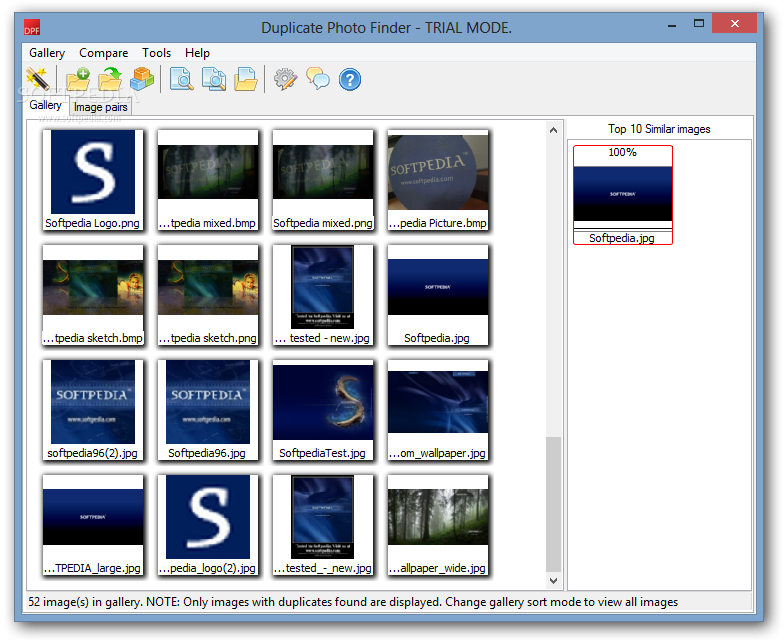Viewport: 784px width, 642px height.
Task: Select the Softpedia.jpg thumbnail in gallery grid
Action: pos(438,295)
